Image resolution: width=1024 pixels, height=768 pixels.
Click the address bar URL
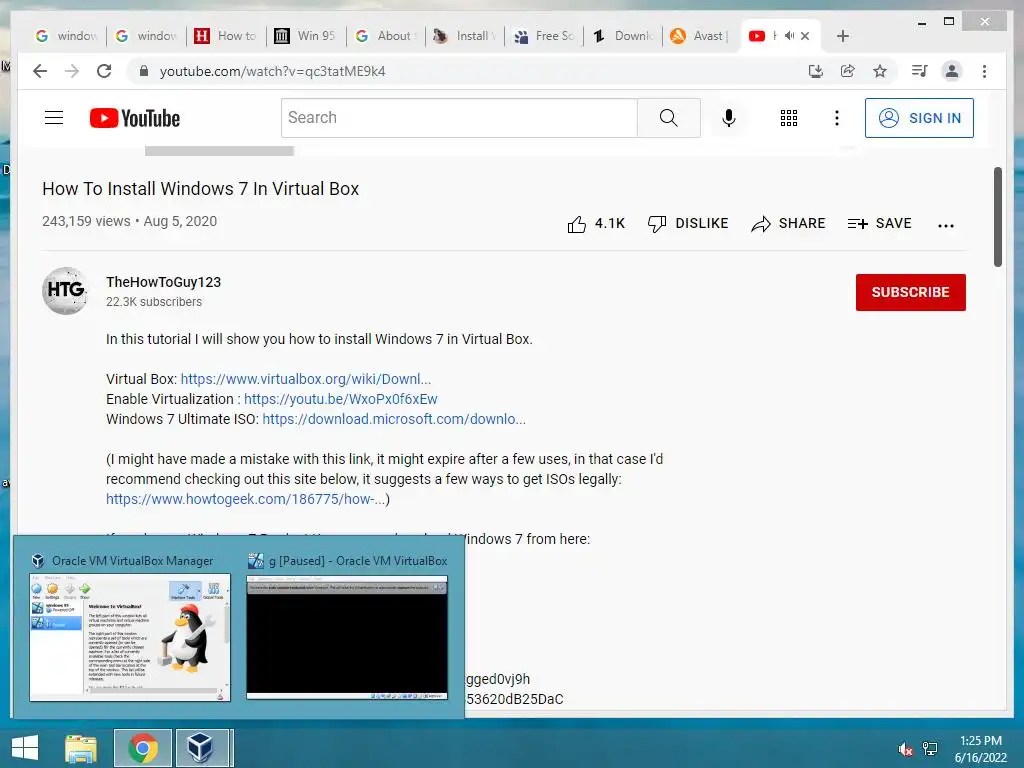(x=272, y=71)
